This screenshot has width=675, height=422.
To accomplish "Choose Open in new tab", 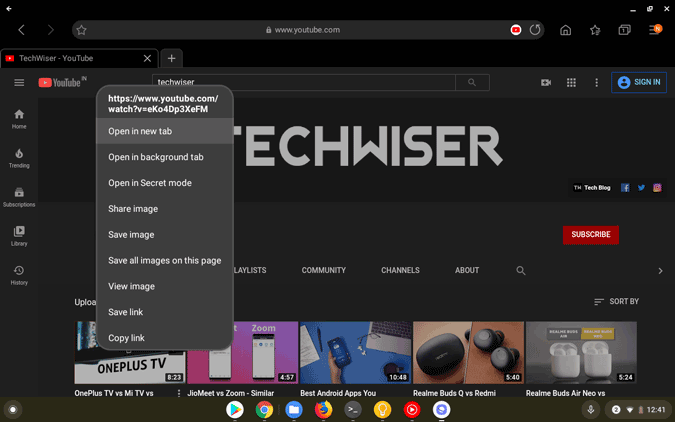I will pyautogui.click(x=165, y=131).
